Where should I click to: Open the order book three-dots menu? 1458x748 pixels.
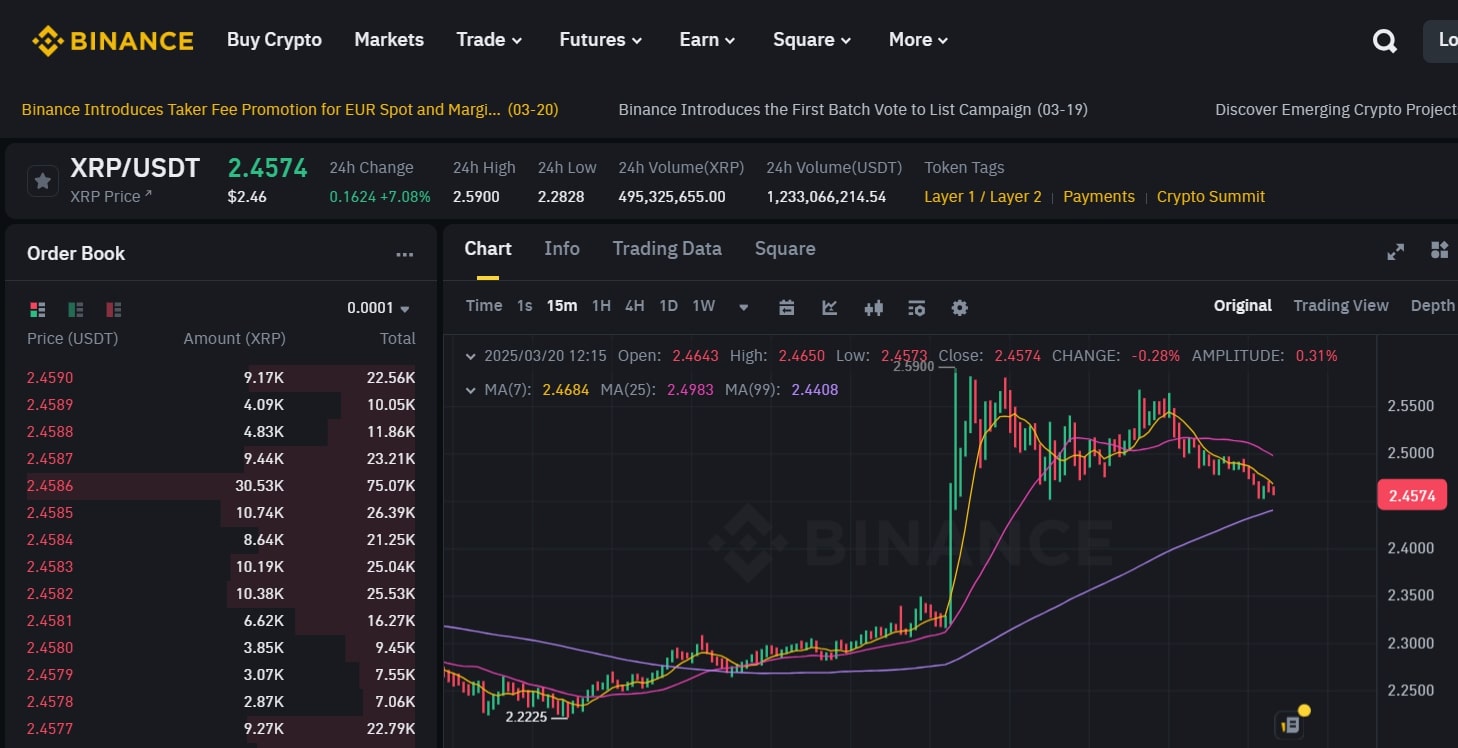[x=404, y=255]
